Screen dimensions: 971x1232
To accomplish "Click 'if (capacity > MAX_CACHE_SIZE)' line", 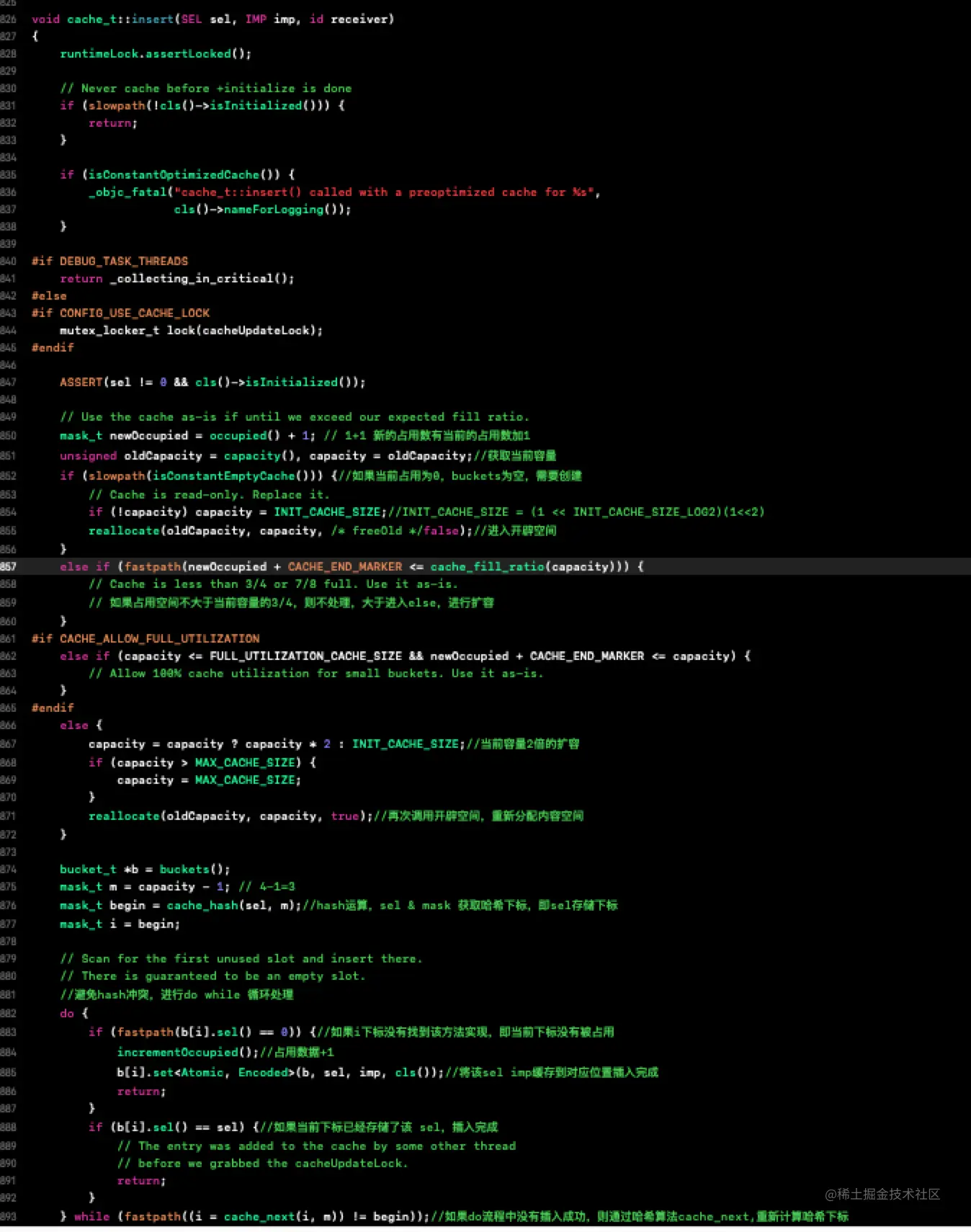I will [202, 762].
